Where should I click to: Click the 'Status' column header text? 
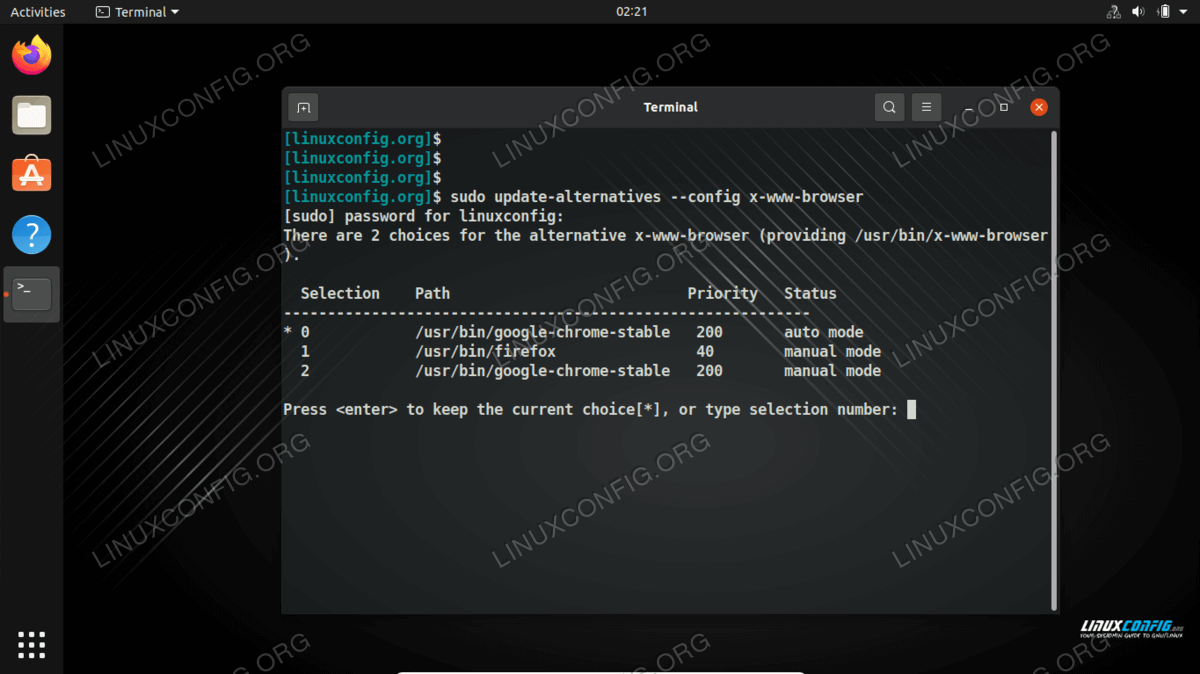[810, 294]
